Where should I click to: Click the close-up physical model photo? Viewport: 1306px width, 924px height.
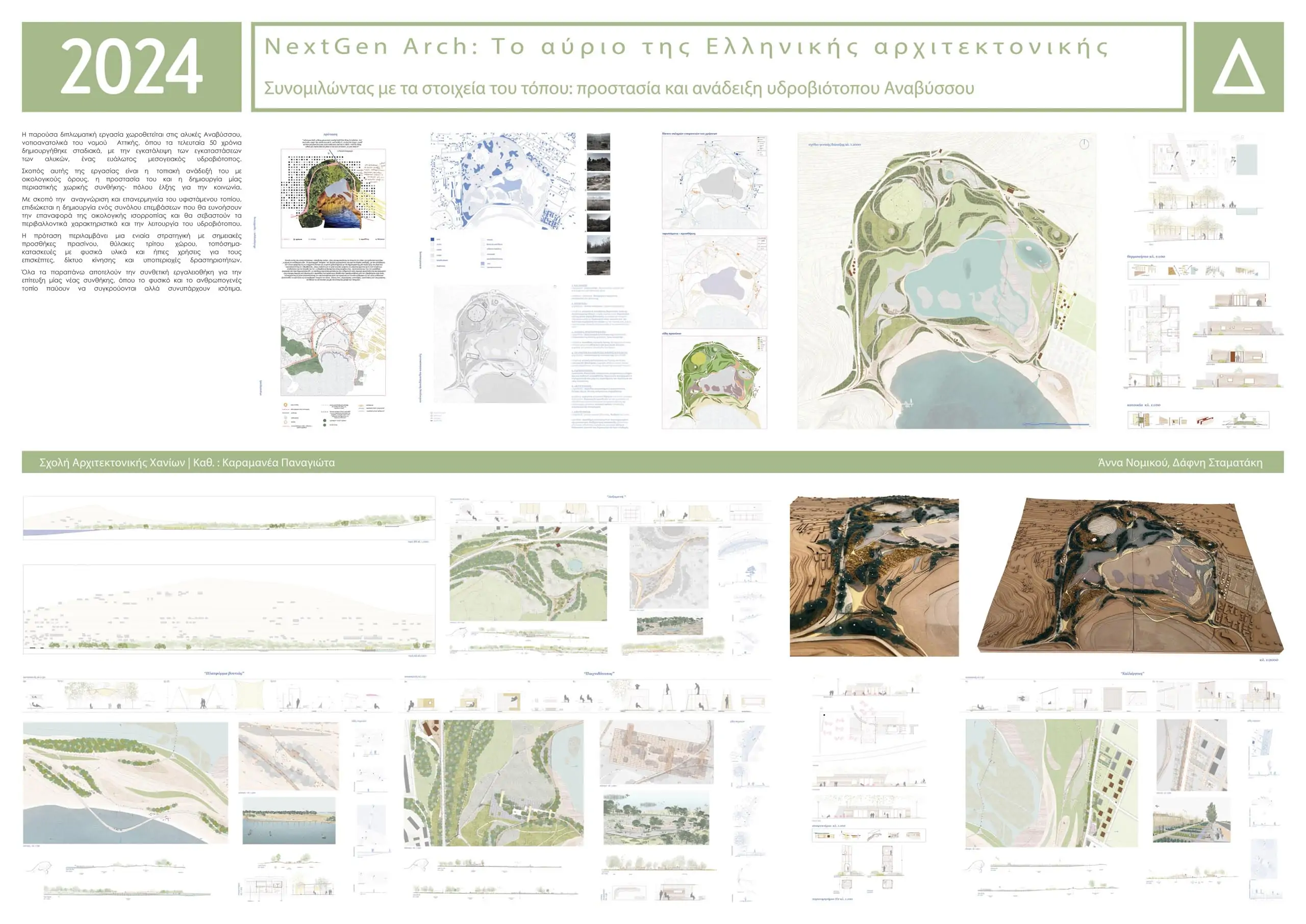[x=874, y=577]
